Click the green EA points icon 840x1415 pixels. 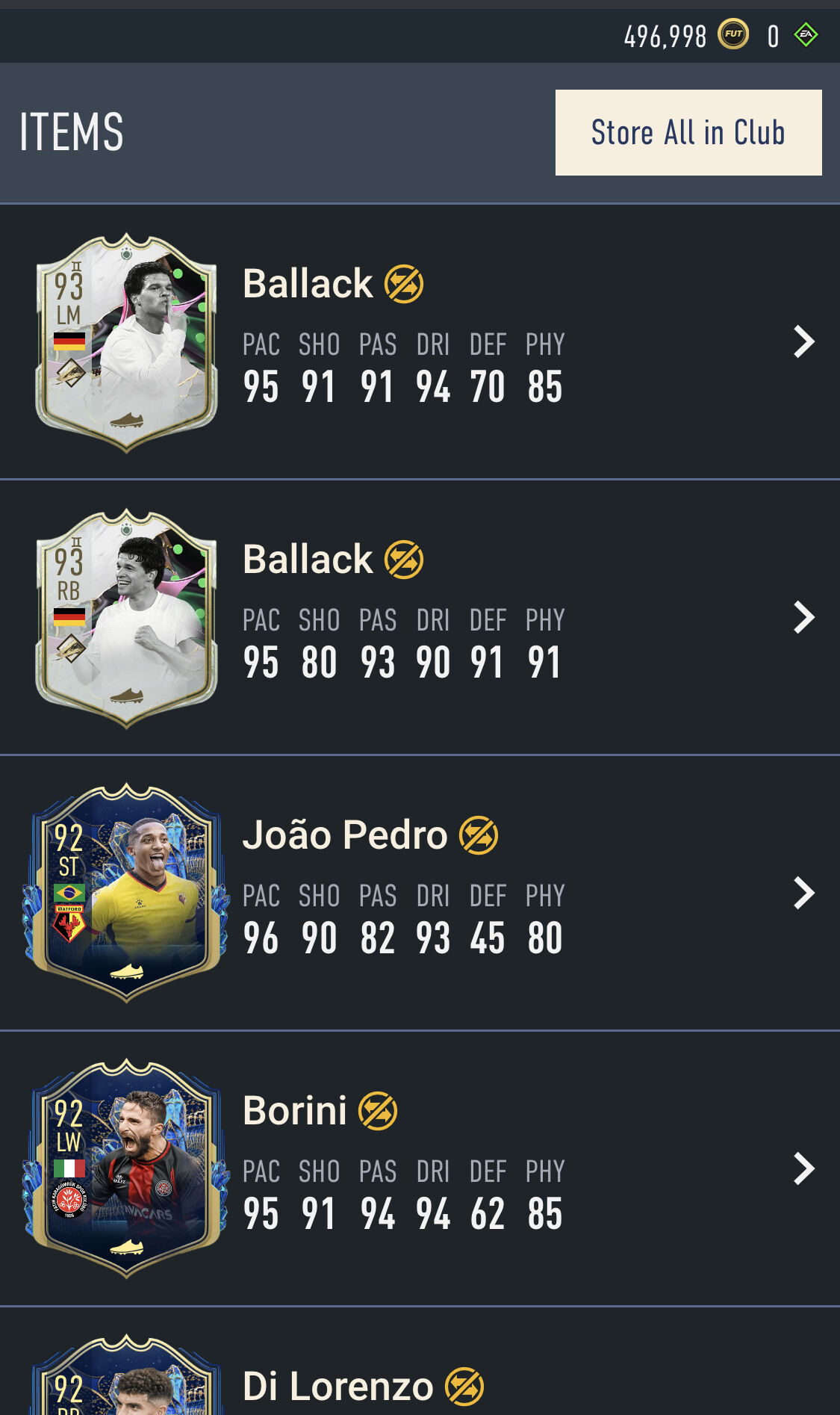(806, 34)
